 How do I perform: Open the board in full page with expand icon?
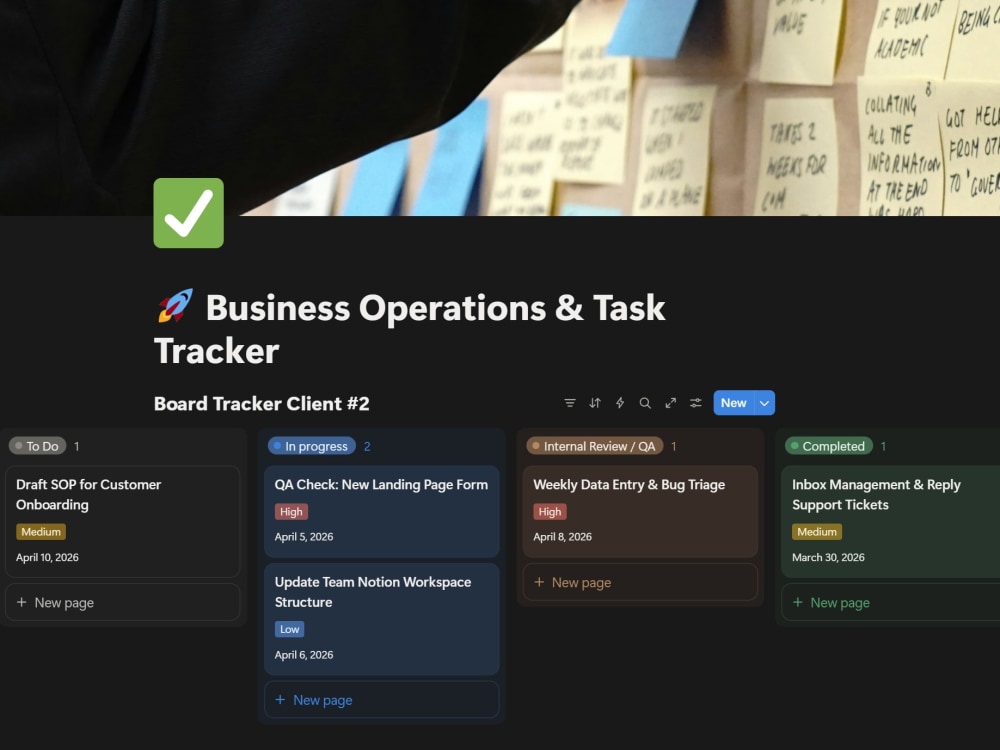(670, 403)
